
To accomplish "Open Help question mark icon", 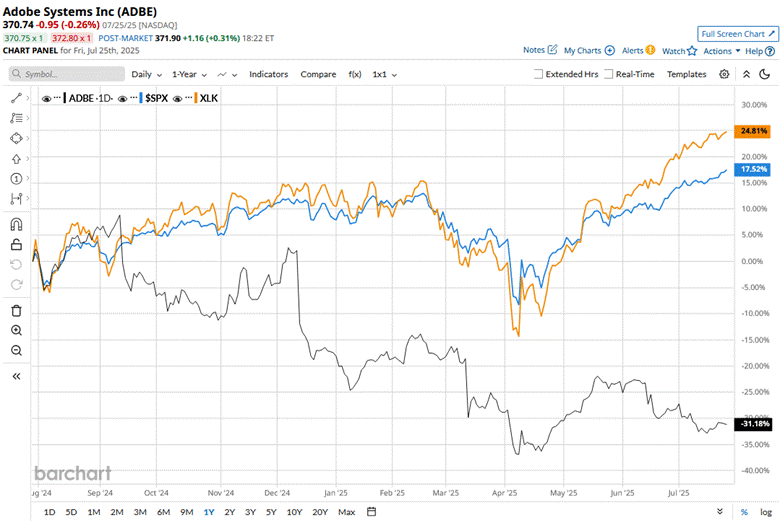I will point(770,51).
